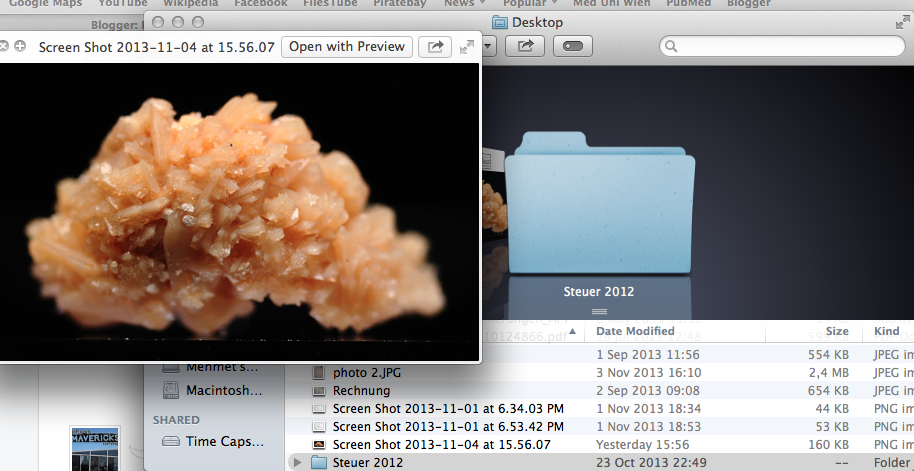Viewport: 914px width, 471px height.
Task: Select the Steuer 2012 folder row
Action: pos(599,462)
